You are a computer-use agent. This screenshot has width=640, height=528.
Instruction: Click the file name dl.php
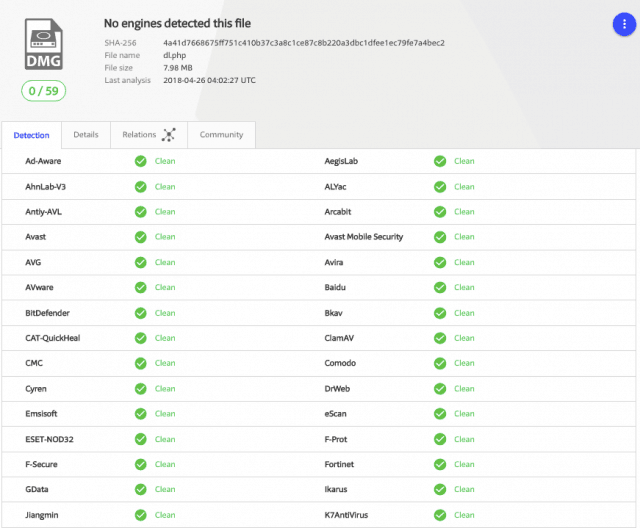point(174,55)
